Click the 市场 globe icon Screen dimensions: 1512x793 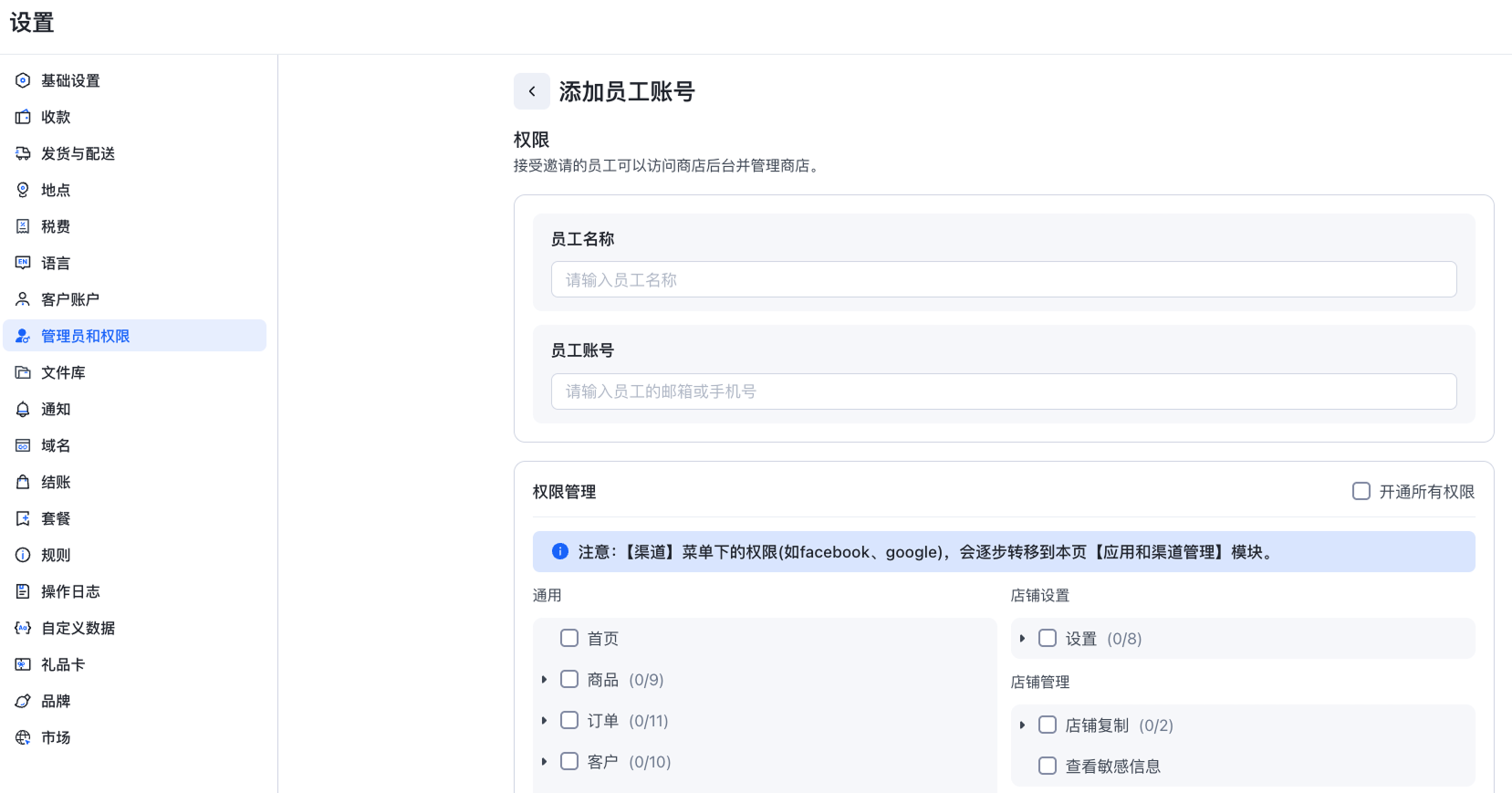coord(23,737)
